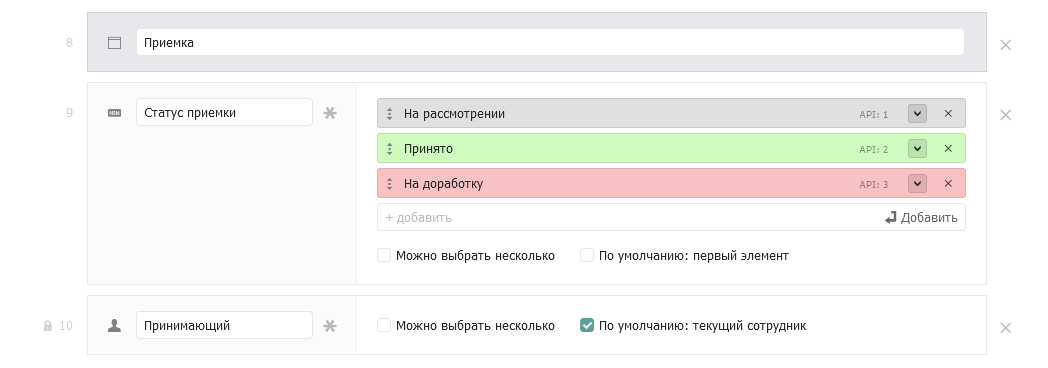This screenshot has width=1048, height=368.
Task: Enable Можно выбрать несколько for Статус приемки
Action: coord(384,255)
